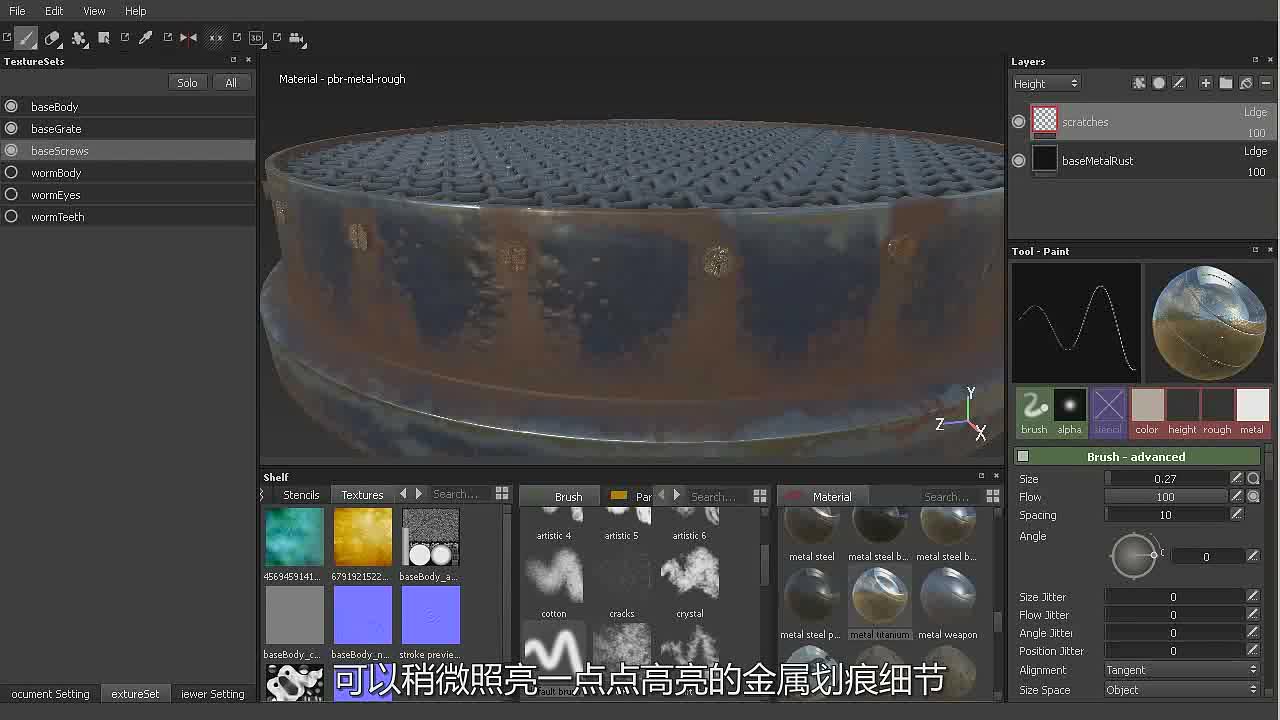Toggle the symmetry mirror tool
Viewport: 1280px width, 720px height.
coord(188,38)
